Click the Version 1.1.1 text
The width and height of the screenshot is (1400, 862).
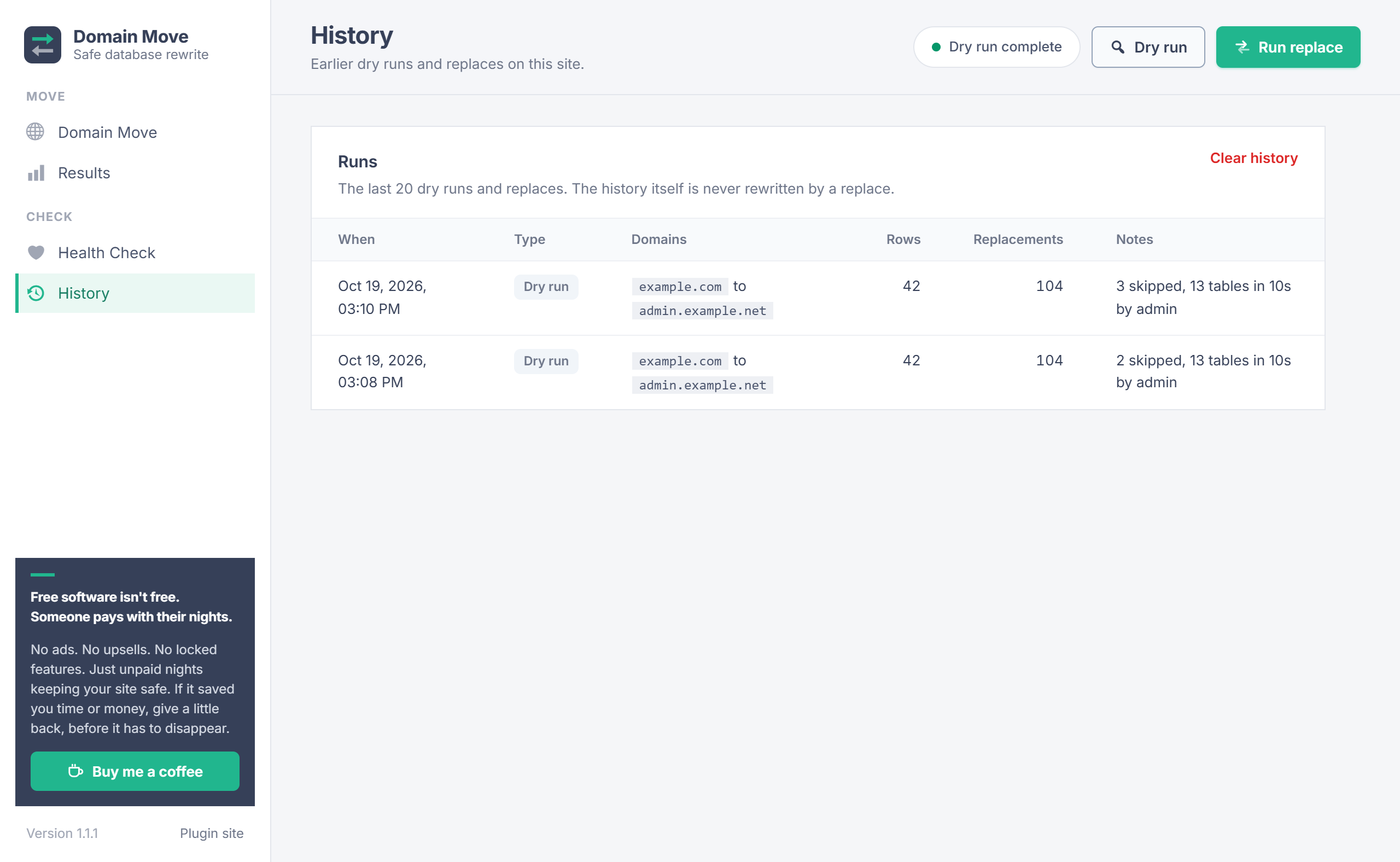point(62,833)
